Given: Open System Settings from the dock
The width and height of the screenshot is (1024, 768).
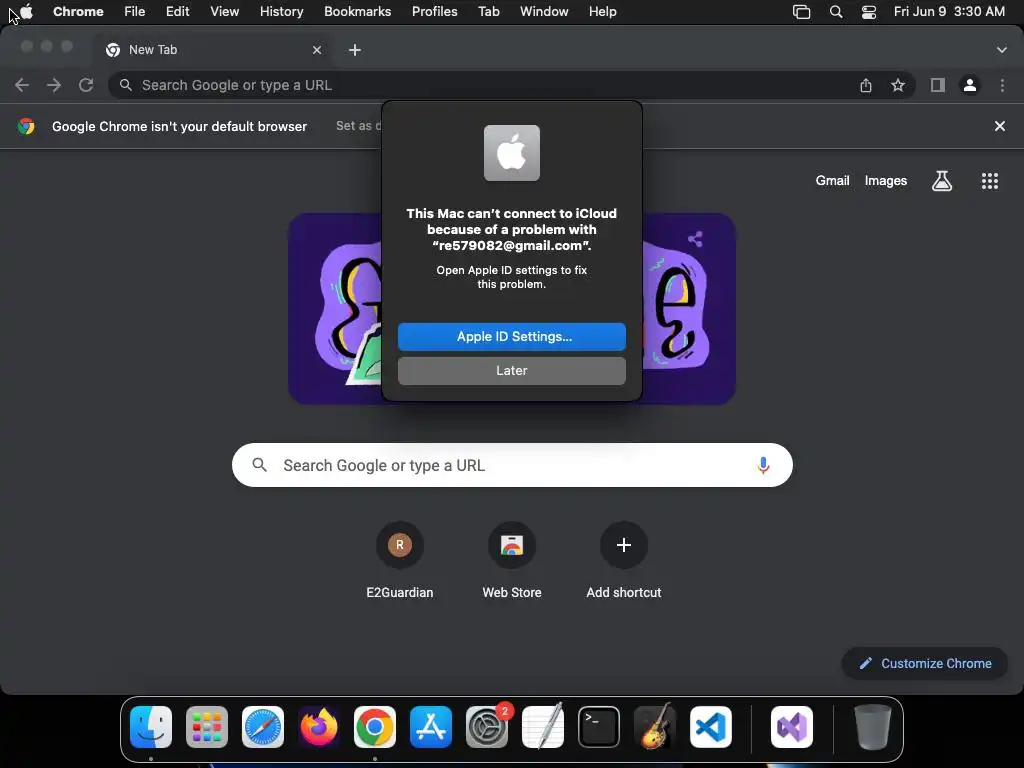Looking at the screenshot, I should [x=487, y=727].
